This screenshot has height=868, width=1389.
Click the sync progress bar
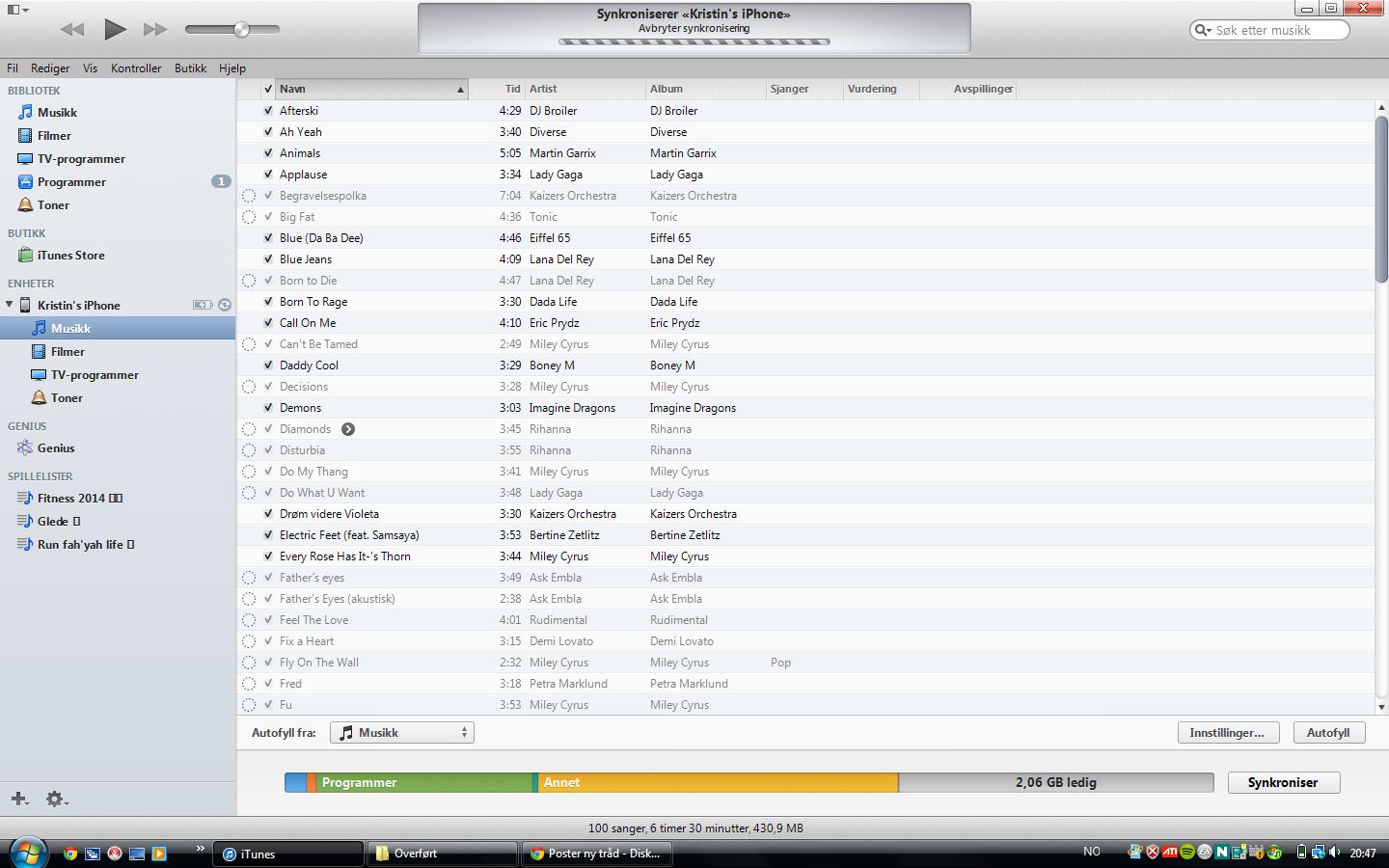click(694, 42)
